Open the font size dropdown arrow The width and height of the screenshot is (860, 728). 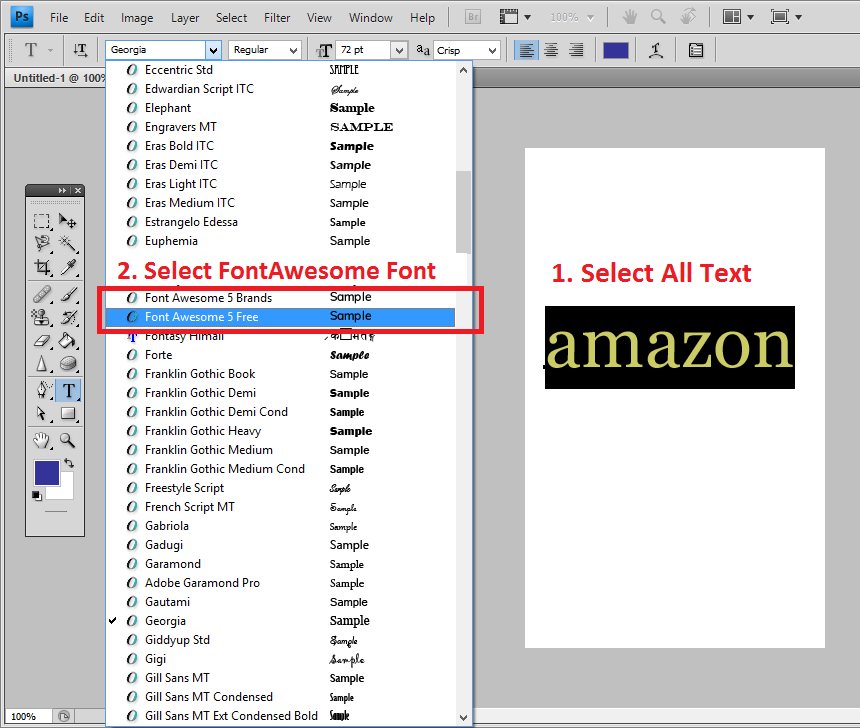400,50
